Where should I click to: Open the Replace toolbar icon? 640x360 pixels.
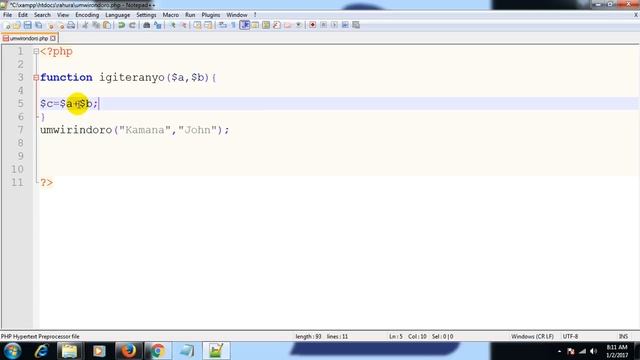tap(158, 25)
